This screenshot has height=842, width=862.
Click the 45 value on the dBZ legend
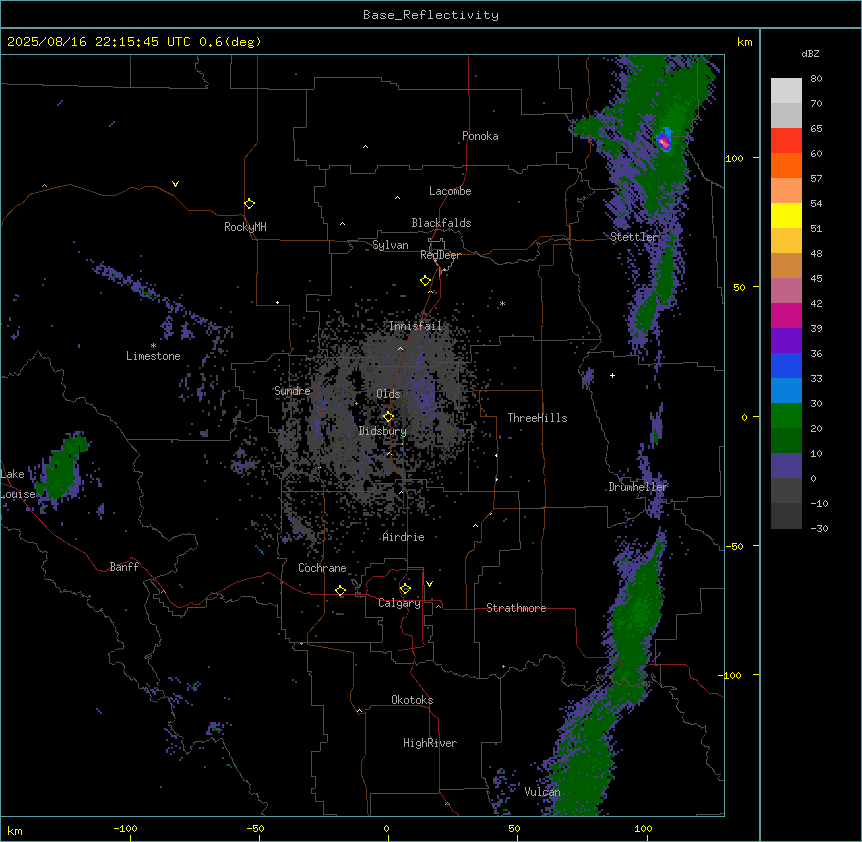click(816, 279)
